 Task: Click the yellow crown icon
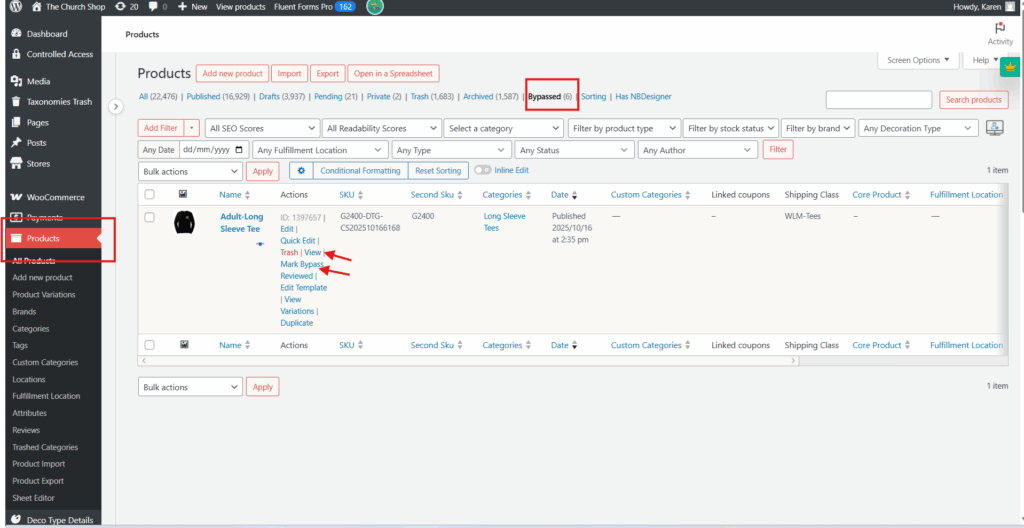pyautogui.click(x=1010, y=68)
